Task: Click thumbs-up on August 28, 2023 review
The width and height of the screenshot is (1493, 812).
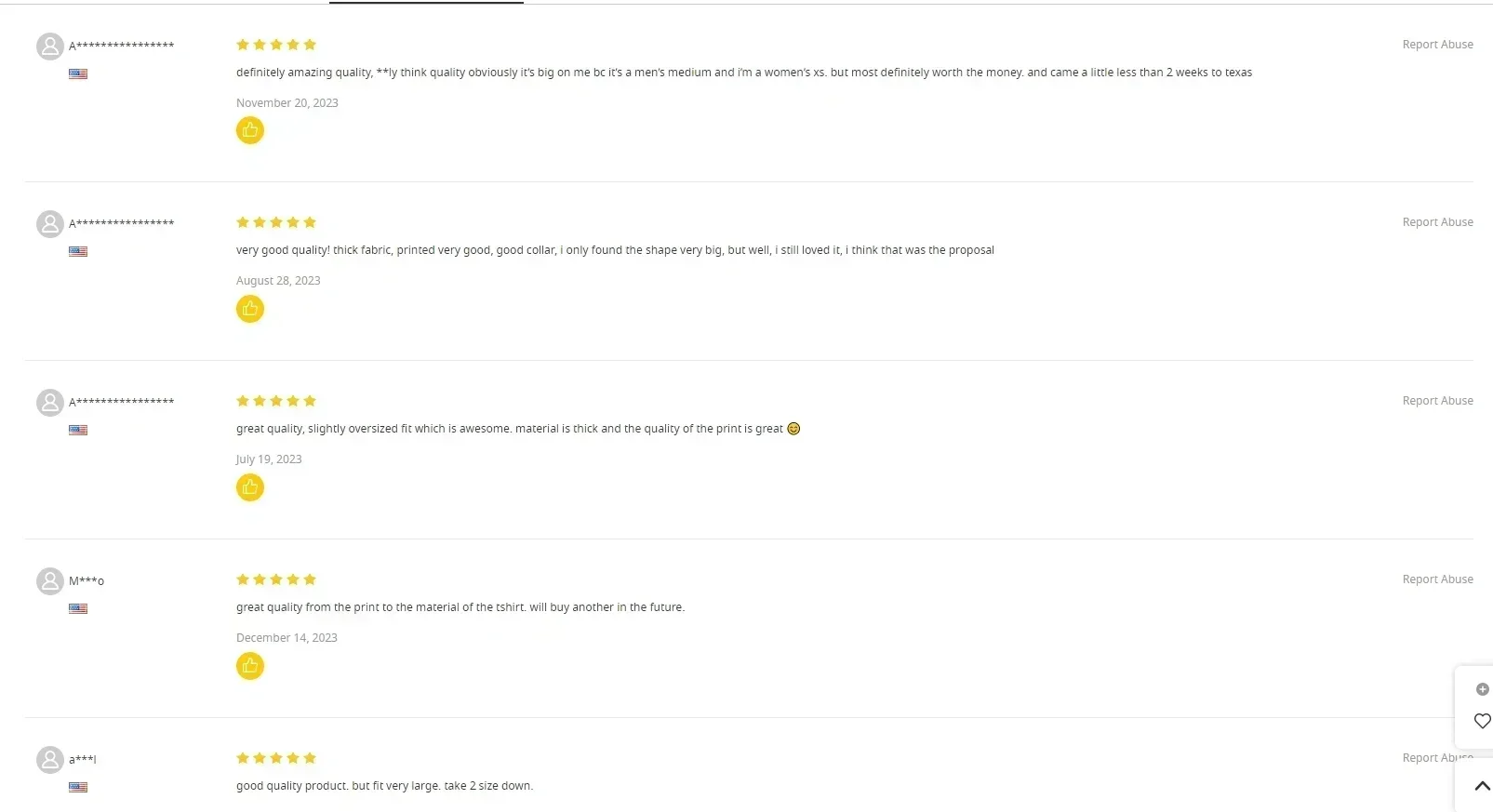Action: [x=250, y=309]
